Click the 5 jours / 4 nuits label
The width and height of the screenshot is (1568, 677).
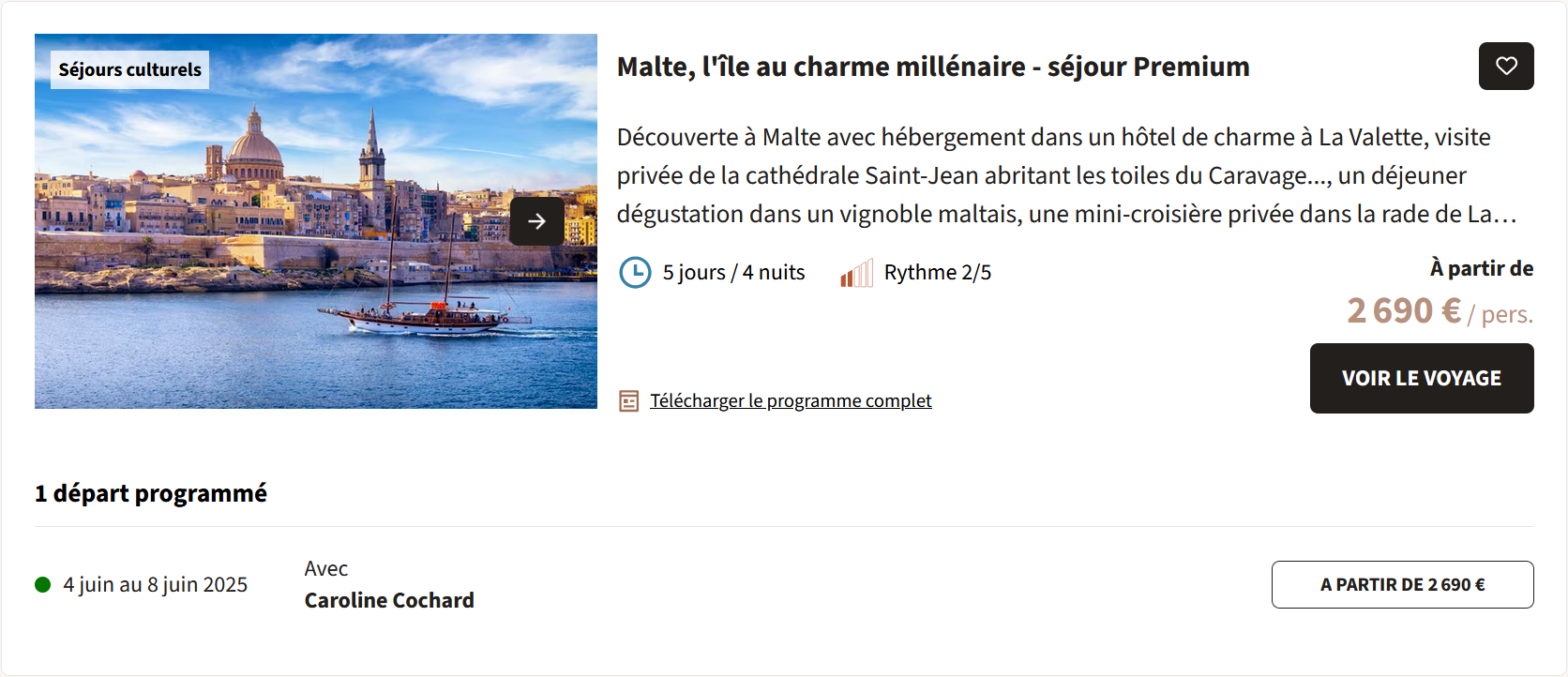(x=734, y=273)
